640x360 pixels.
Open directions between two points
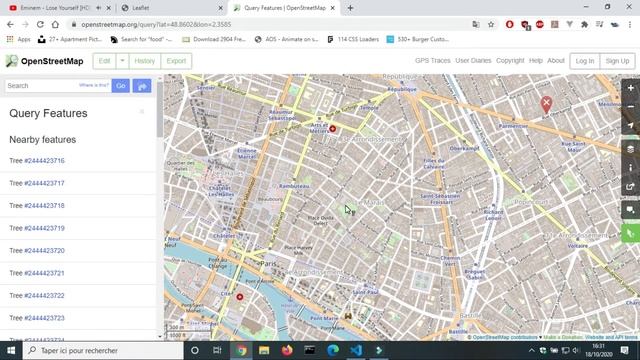click(142, 86)
